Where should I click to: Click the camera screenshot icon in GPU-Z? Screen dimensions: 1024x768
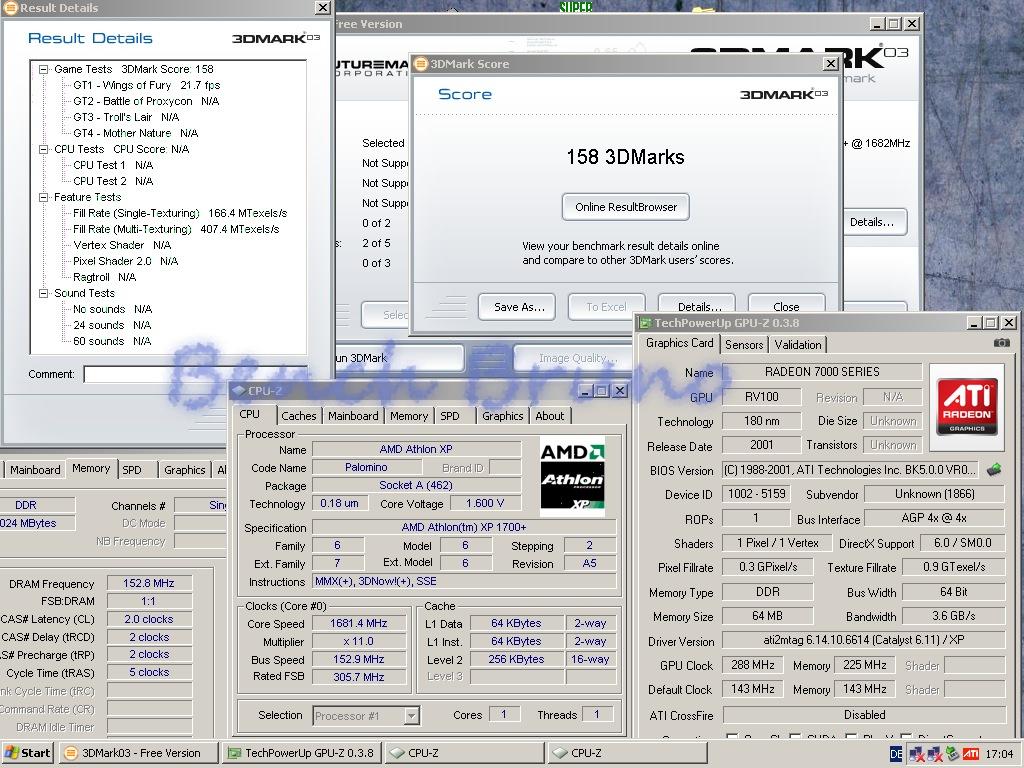click(x=1001, y=343)
